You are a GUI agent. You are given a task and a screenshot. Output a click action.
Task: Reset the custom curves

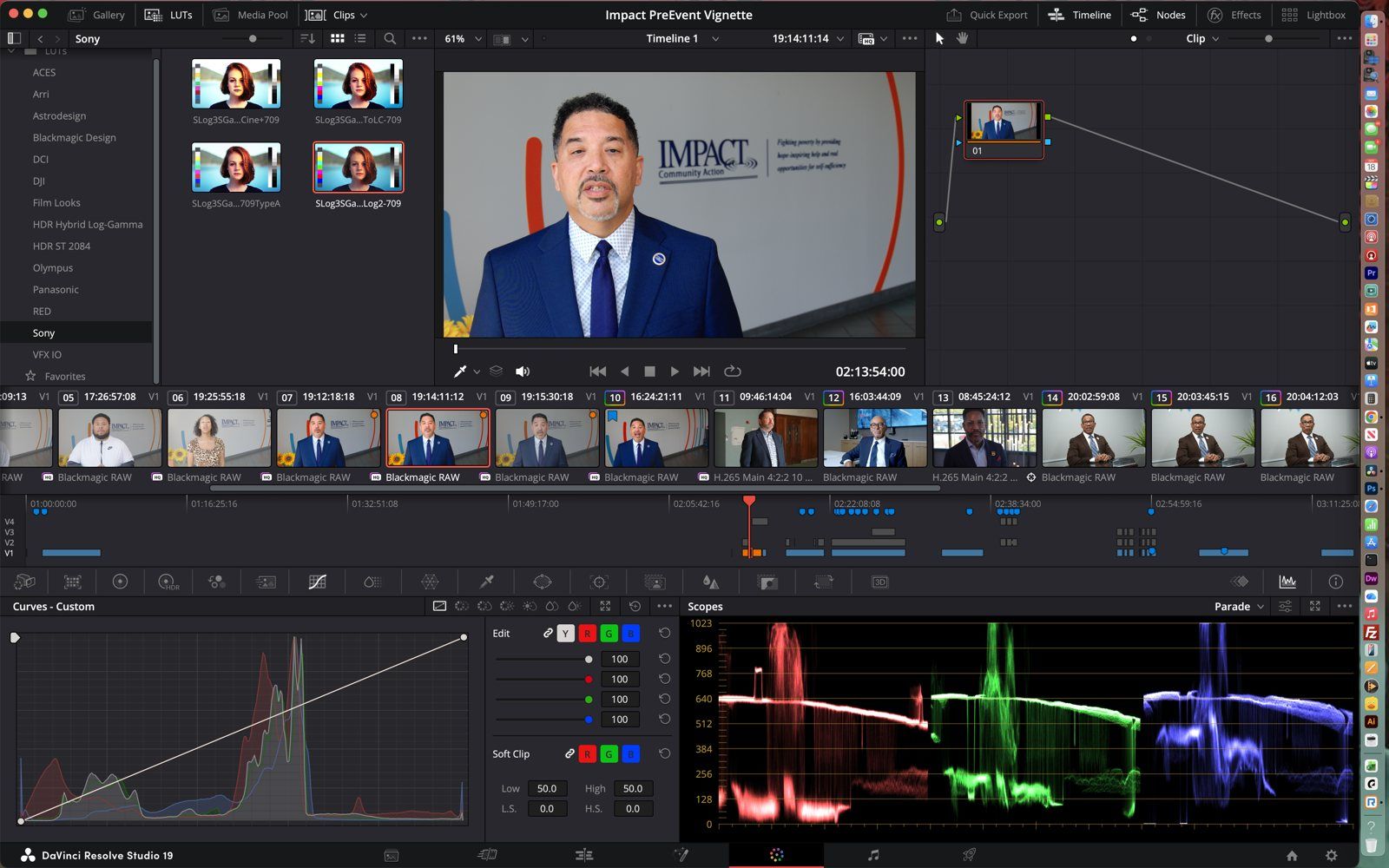click(635, 606)
